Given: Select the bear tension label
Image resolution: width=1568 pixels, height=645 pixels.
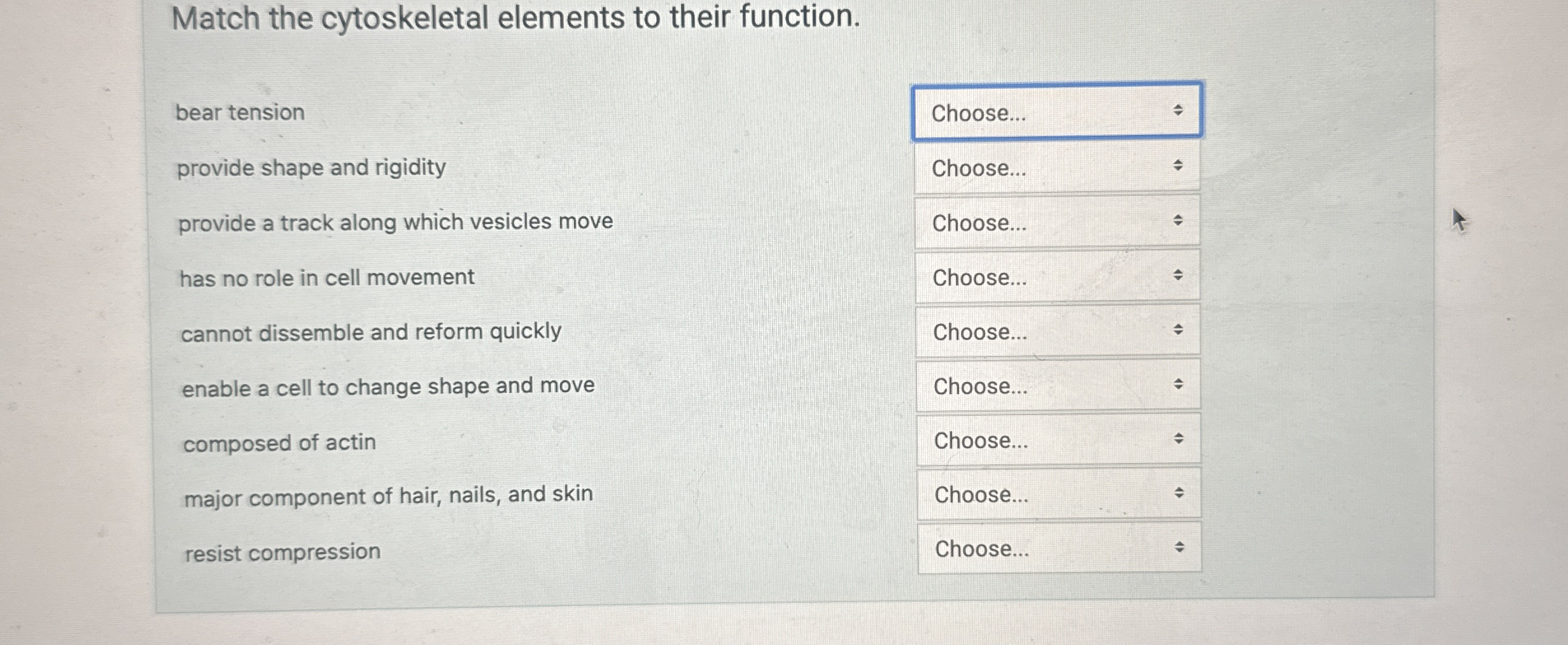Looking at the screenshot, I should coord(241,113).
